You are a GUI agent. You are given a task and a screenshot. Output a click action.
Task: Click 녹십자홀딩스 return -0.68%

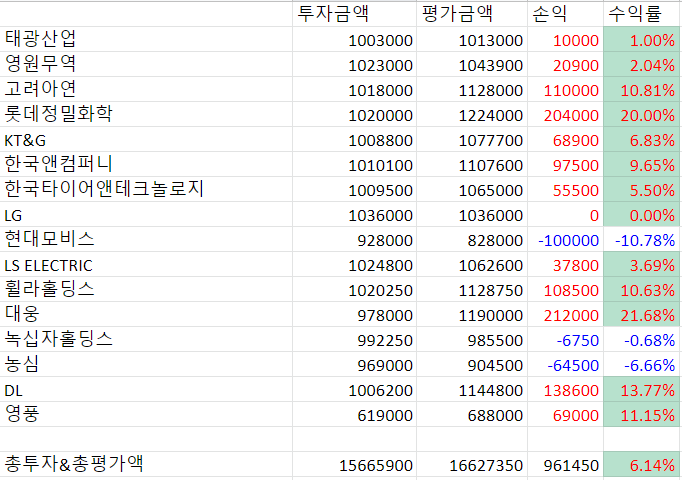[x=642, y=339]
